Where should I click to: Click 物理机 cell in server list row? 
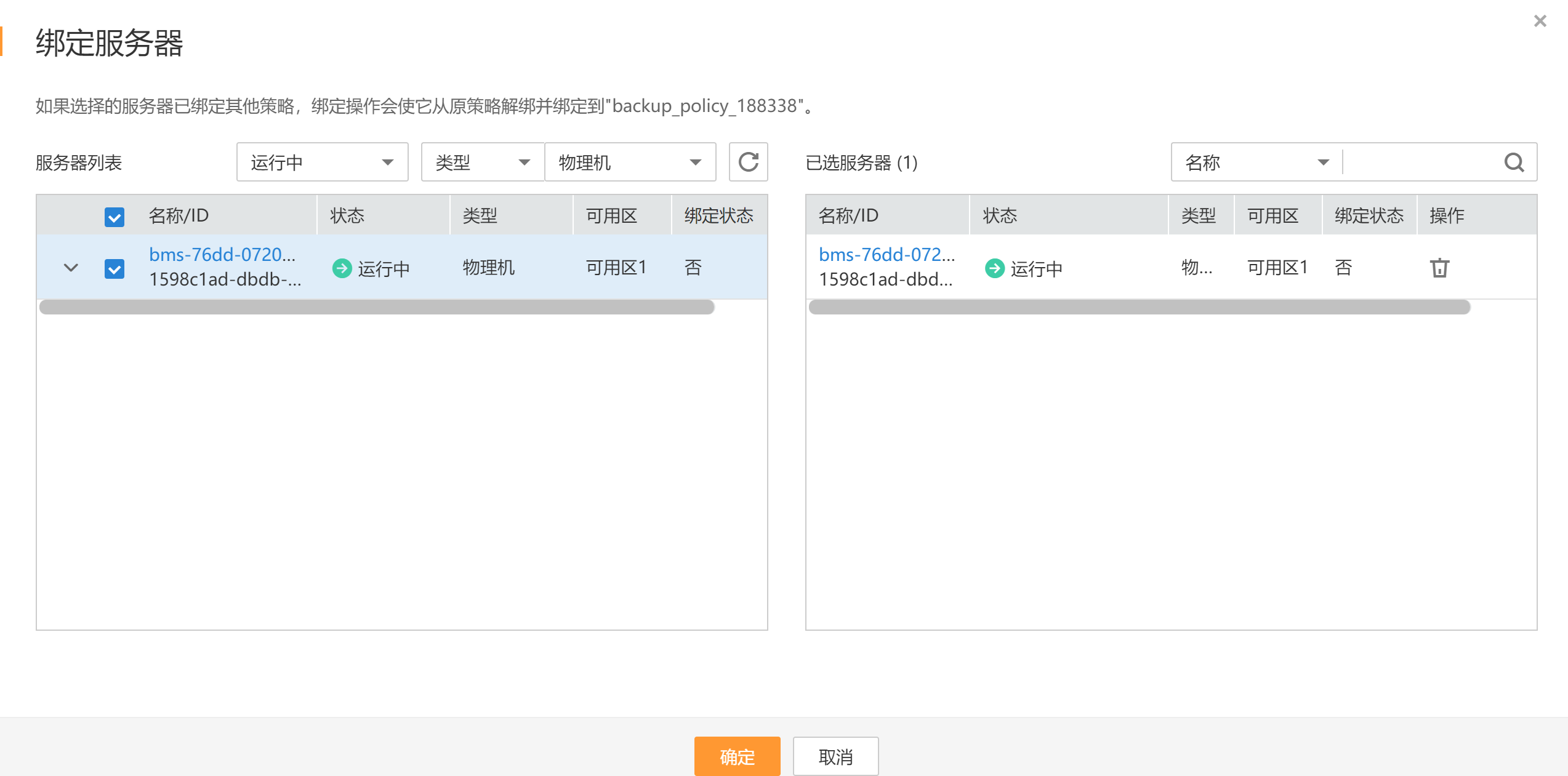tap(489, 268)
